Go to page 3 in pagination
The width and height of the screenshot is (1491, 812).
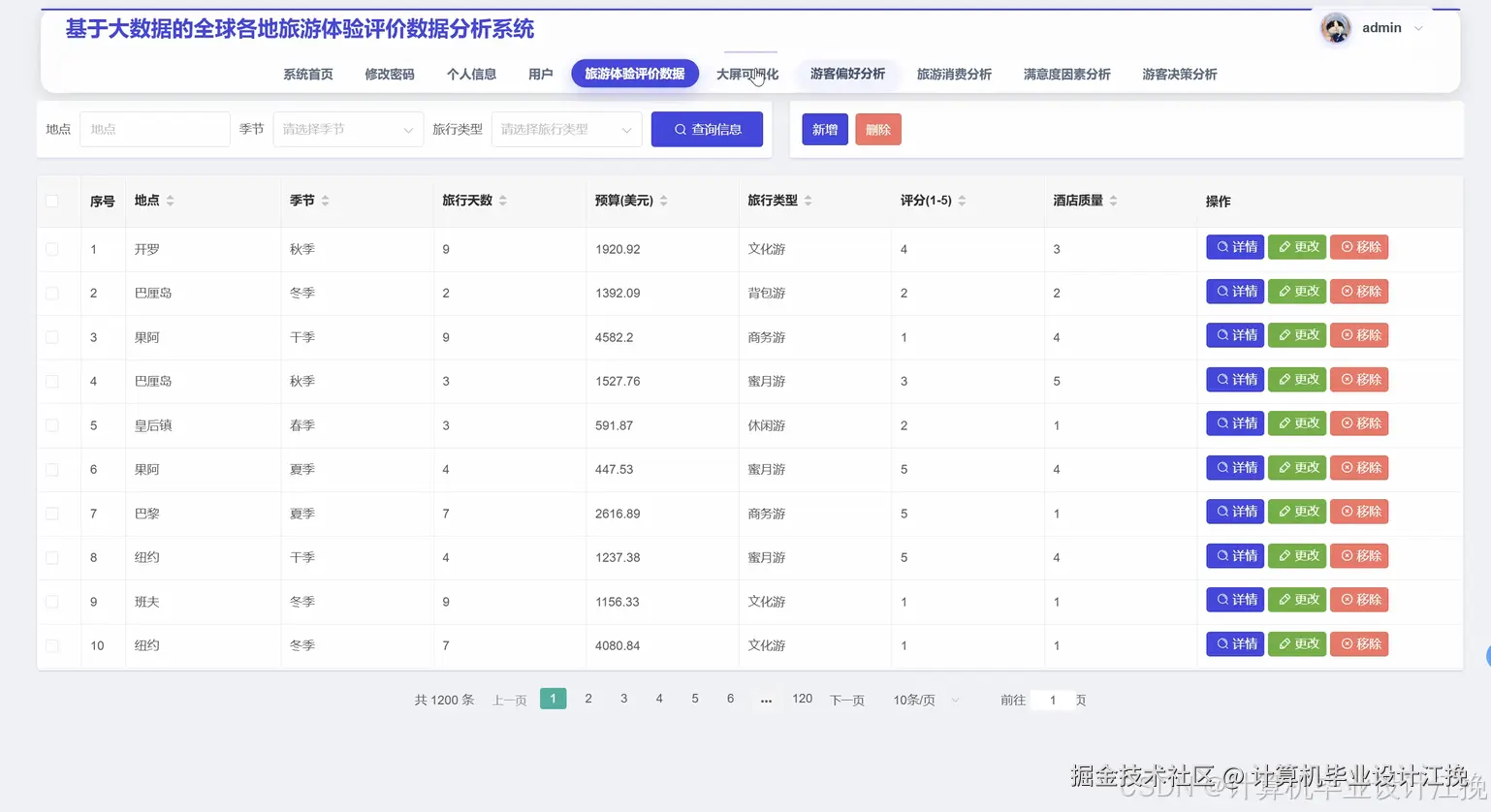tap(623, 698)
